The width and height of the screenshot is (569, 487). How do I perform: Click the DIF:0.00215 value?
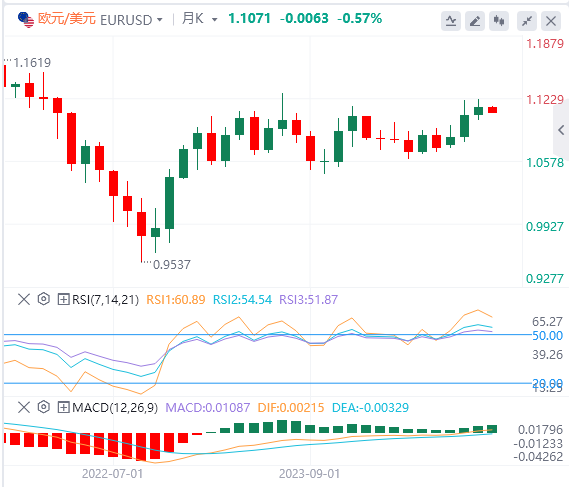[x=291, y=408]
